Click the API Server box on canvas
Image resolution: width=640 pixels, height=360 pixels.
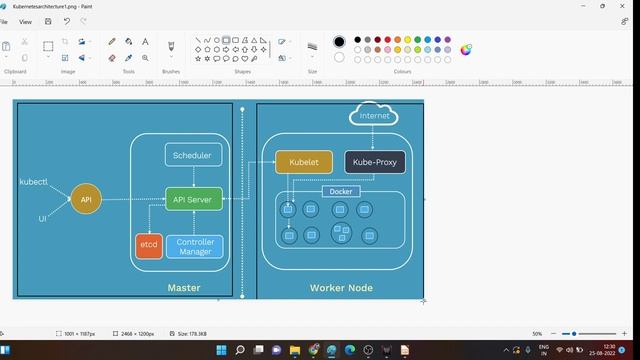coord(194,199)
